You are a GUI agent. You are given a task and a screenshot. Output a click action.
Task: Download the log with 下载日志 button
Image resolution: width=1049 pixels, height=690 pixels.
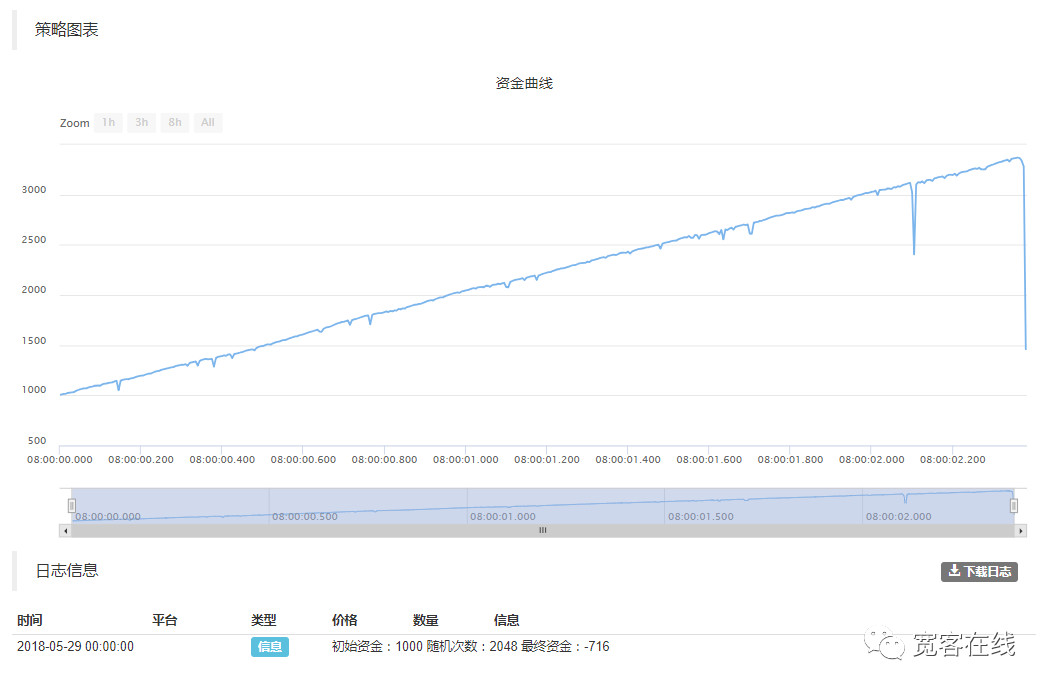[x=979, y=572]
